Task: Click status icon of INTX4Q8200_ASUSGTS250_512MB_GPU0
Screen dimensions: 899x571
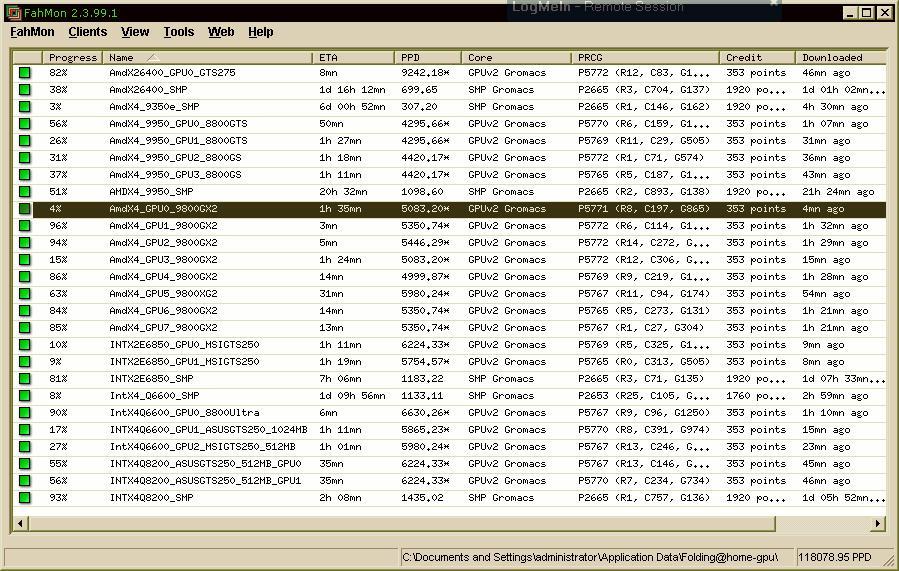Action: 25,464
